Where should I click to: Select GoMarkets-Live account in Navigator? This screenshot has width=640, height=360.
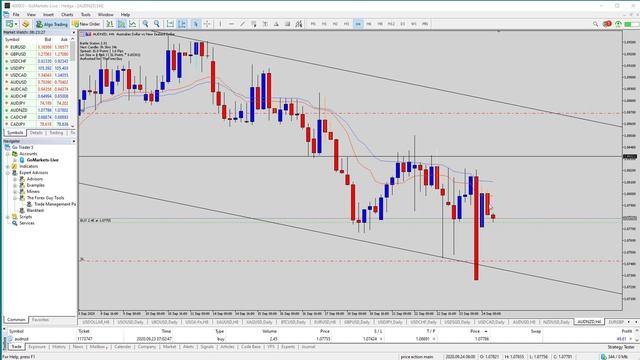(x=42, y=160)
